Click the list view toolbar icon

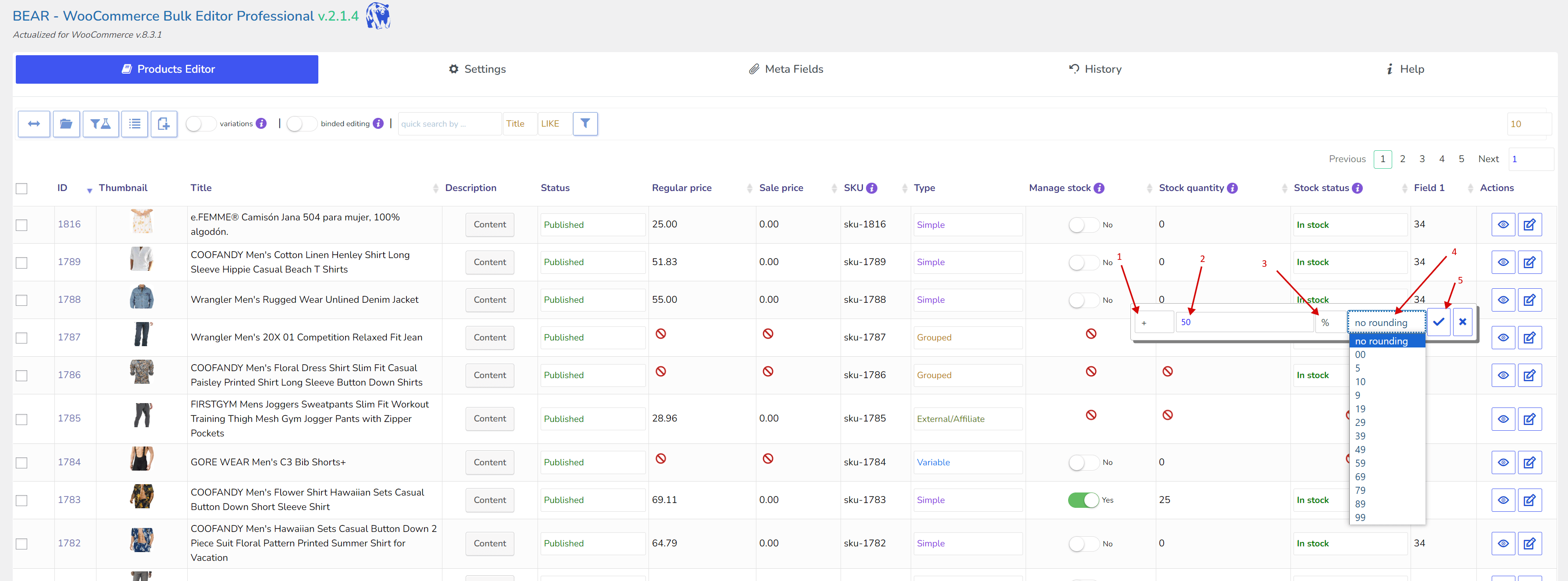[135, 124]
